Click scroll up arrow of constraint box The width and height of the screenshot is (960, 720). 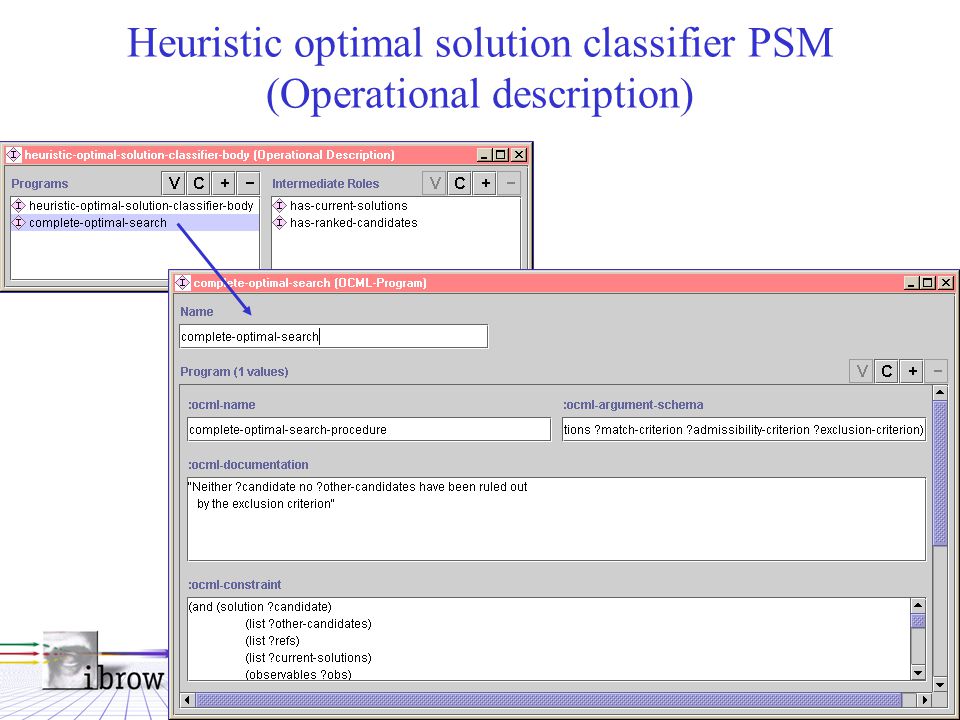tap(918, 605)
